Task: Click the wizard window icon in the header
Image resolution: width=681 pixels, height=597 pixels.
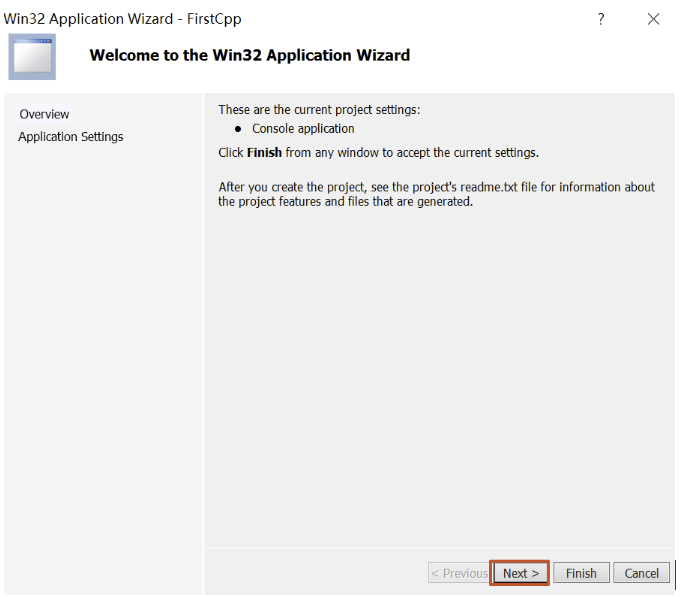Action: coord(32,57)
